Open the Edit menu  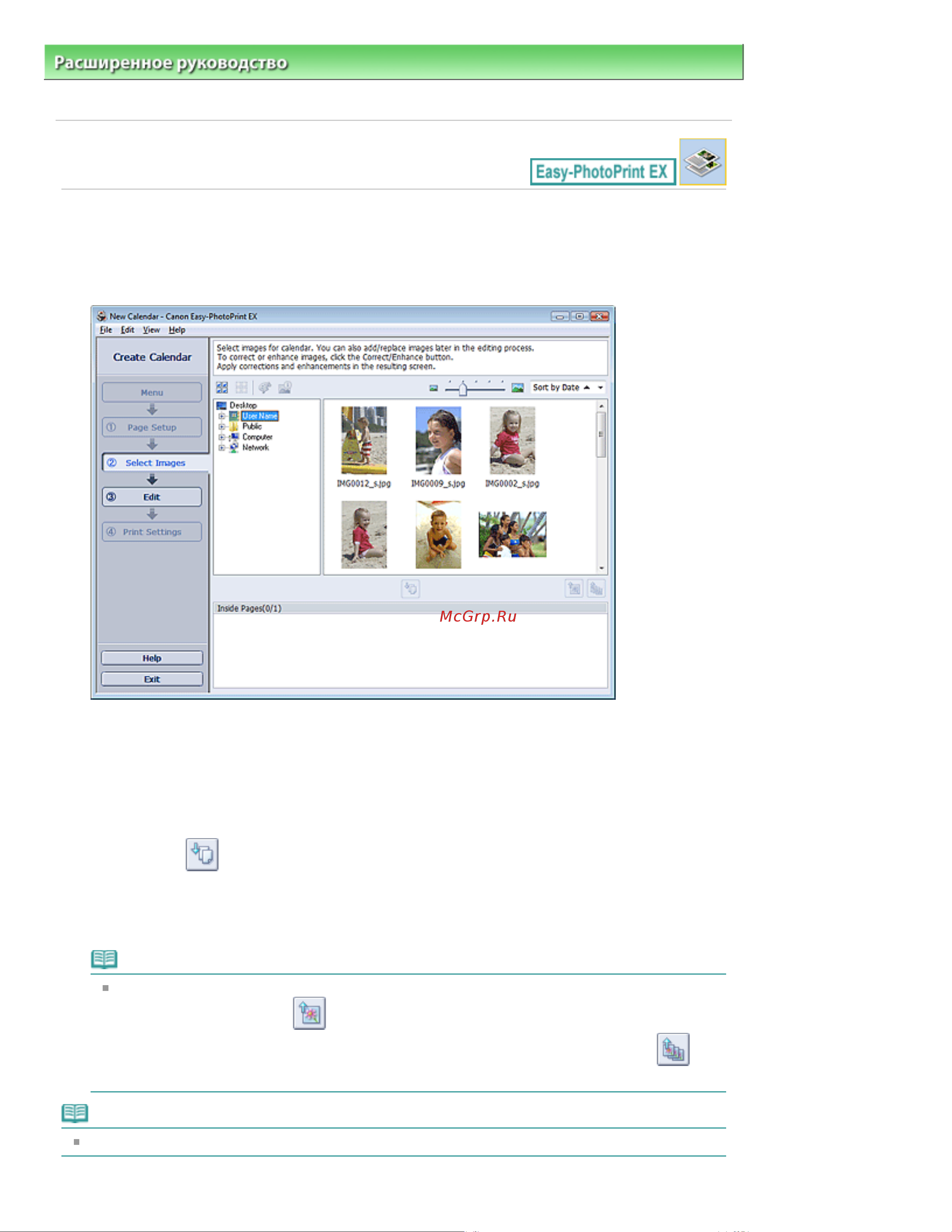coord(128,330)
